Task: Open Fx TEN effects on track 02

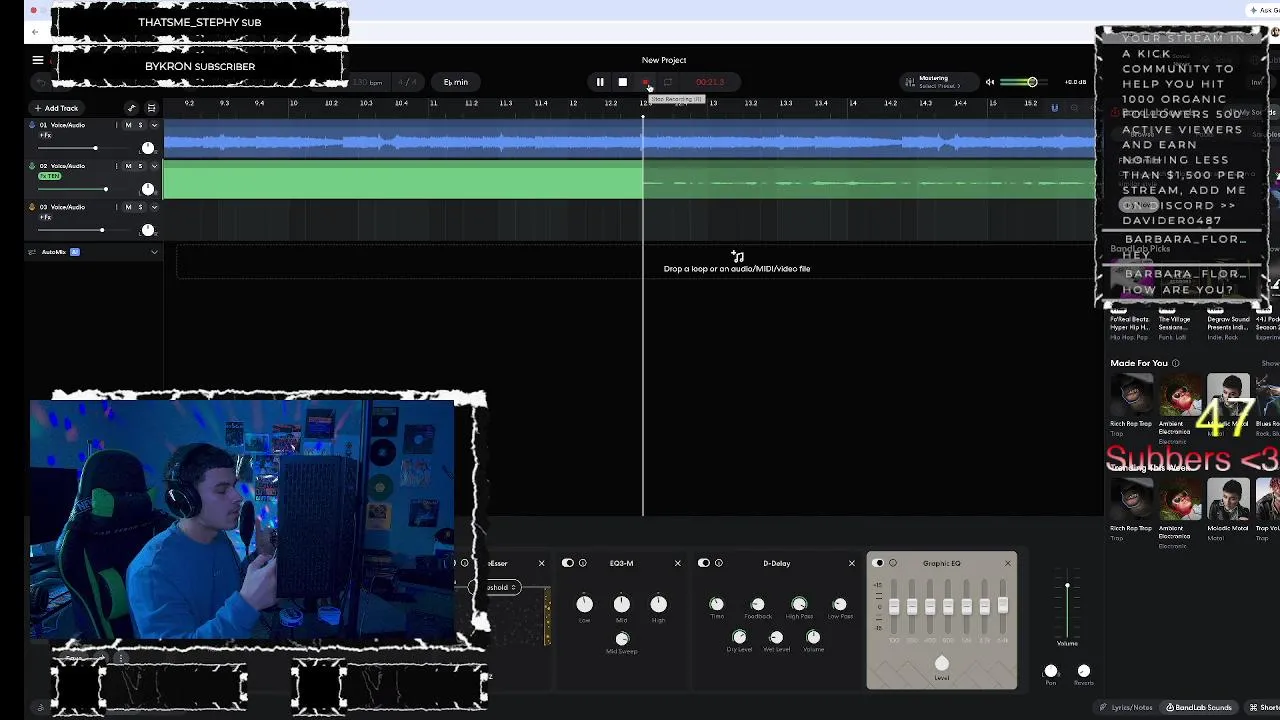Action: pyautogui.click(x=49, y=176)
